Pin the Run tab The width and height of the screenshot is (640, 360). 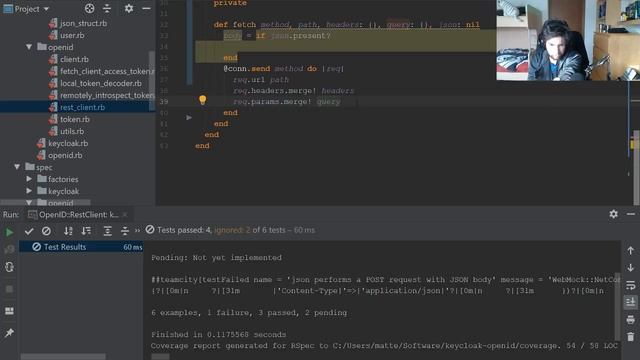pyautogui.click(x=9, y=333)
